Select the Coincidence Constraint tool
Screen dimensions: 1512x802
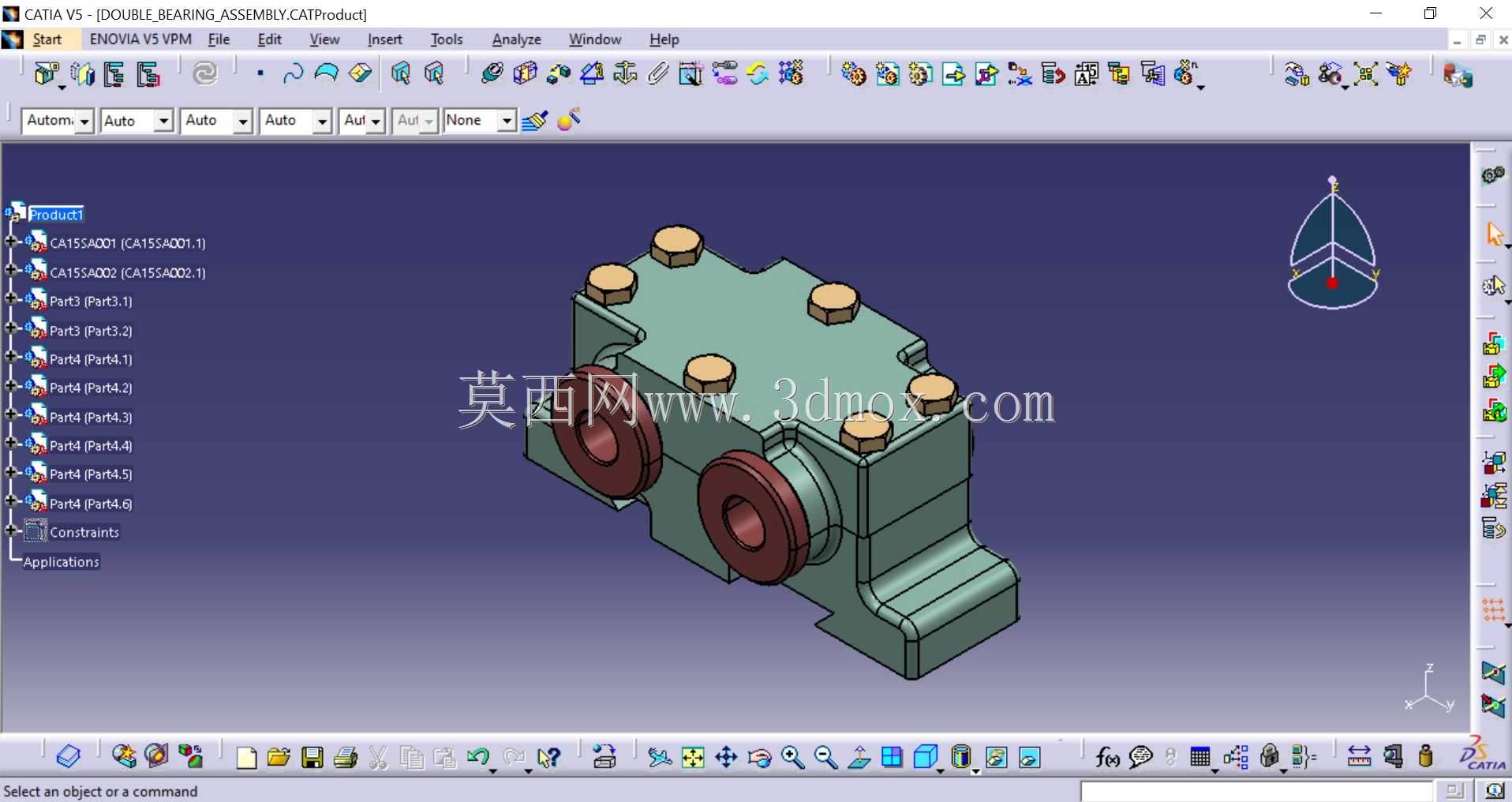(x=492, y=74)
